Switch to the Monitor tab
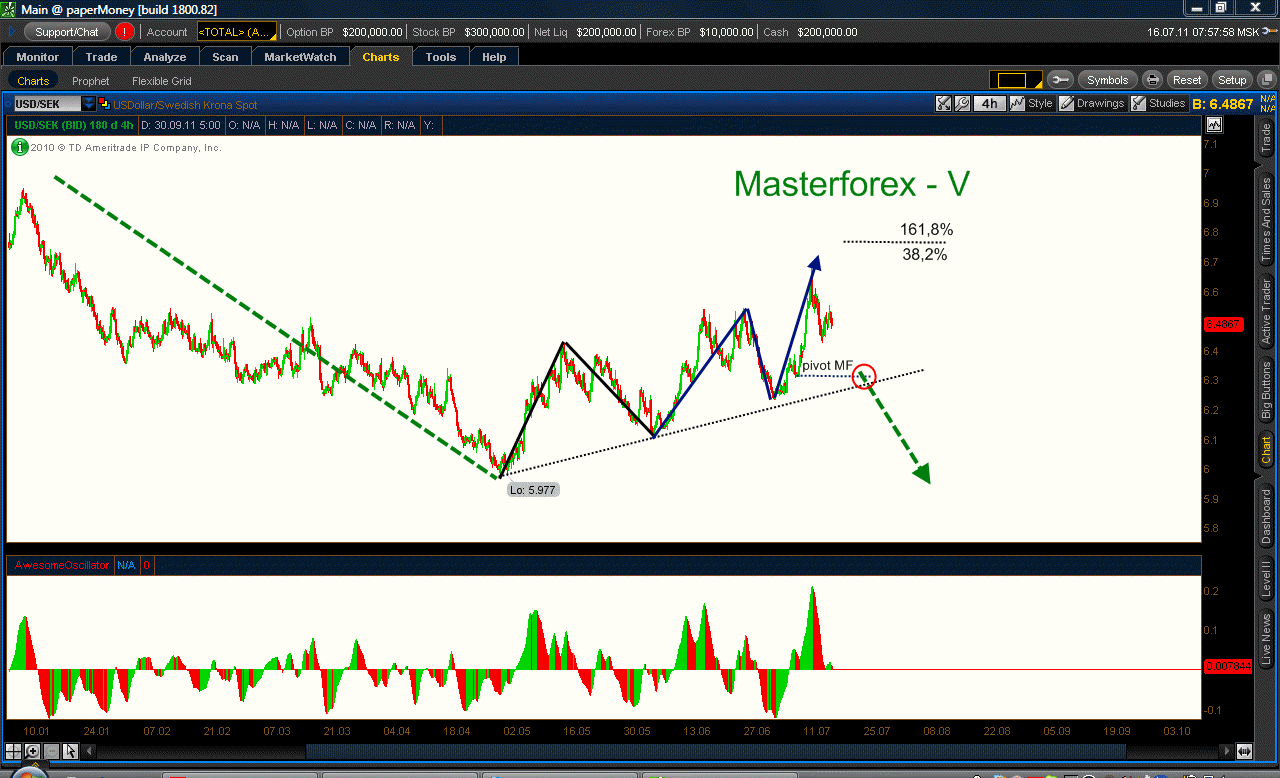The width and height of the screenshot is (1280, 778). [38, 57]
